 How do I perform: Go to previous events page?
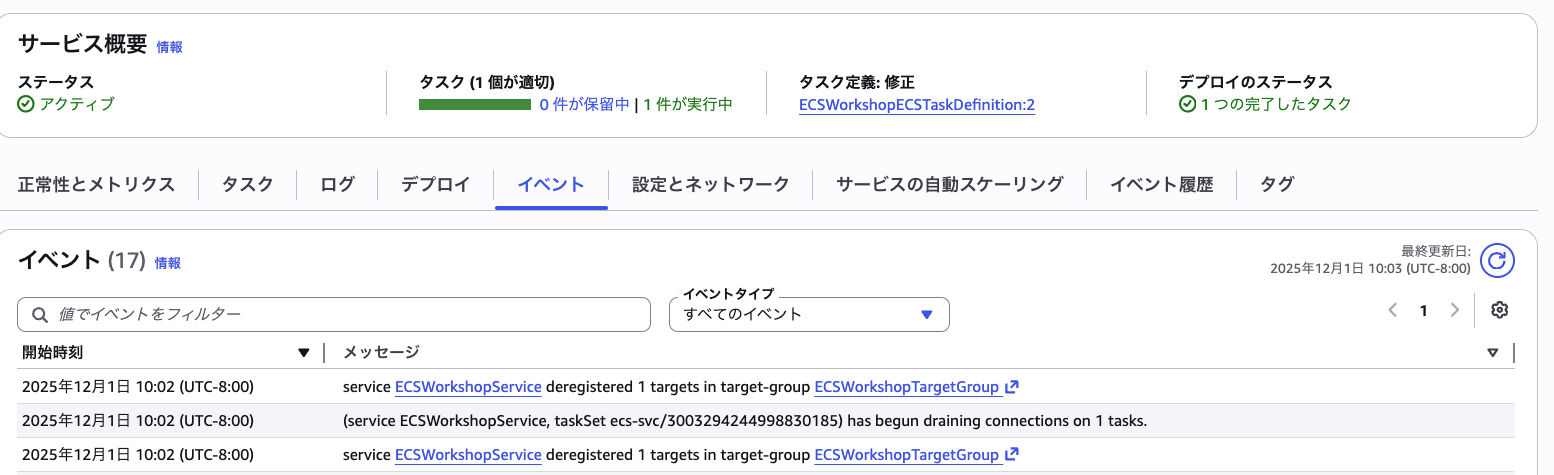[1392, 310]
